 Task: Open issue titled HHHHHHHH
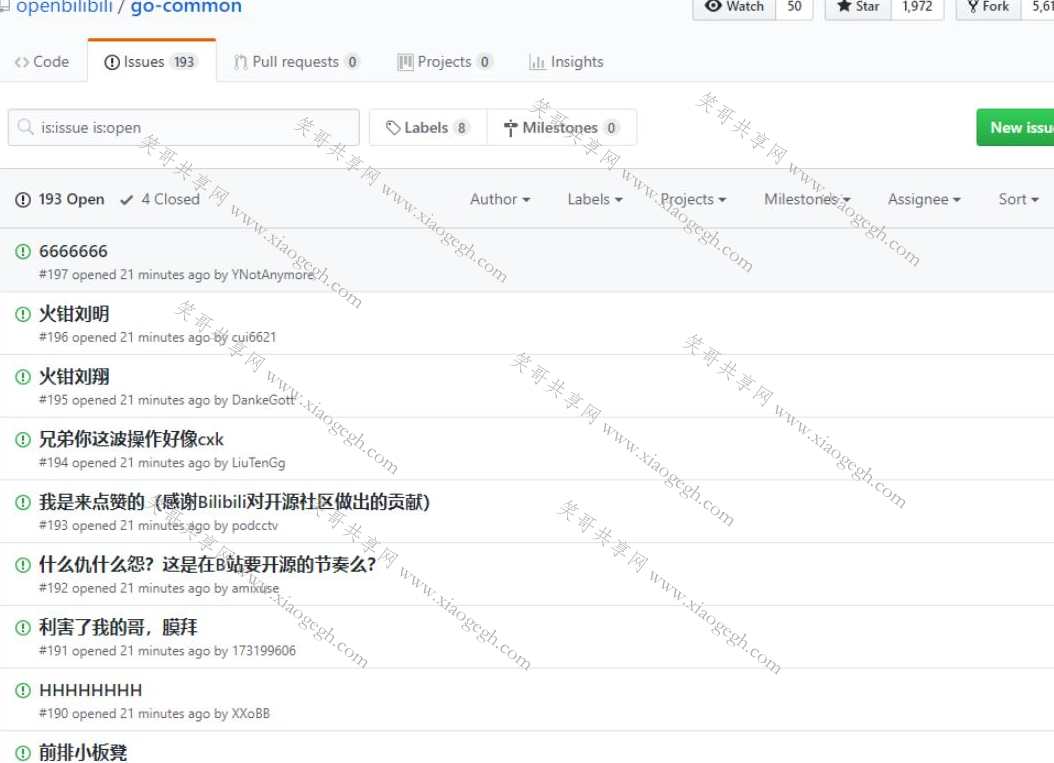[91, 690]
